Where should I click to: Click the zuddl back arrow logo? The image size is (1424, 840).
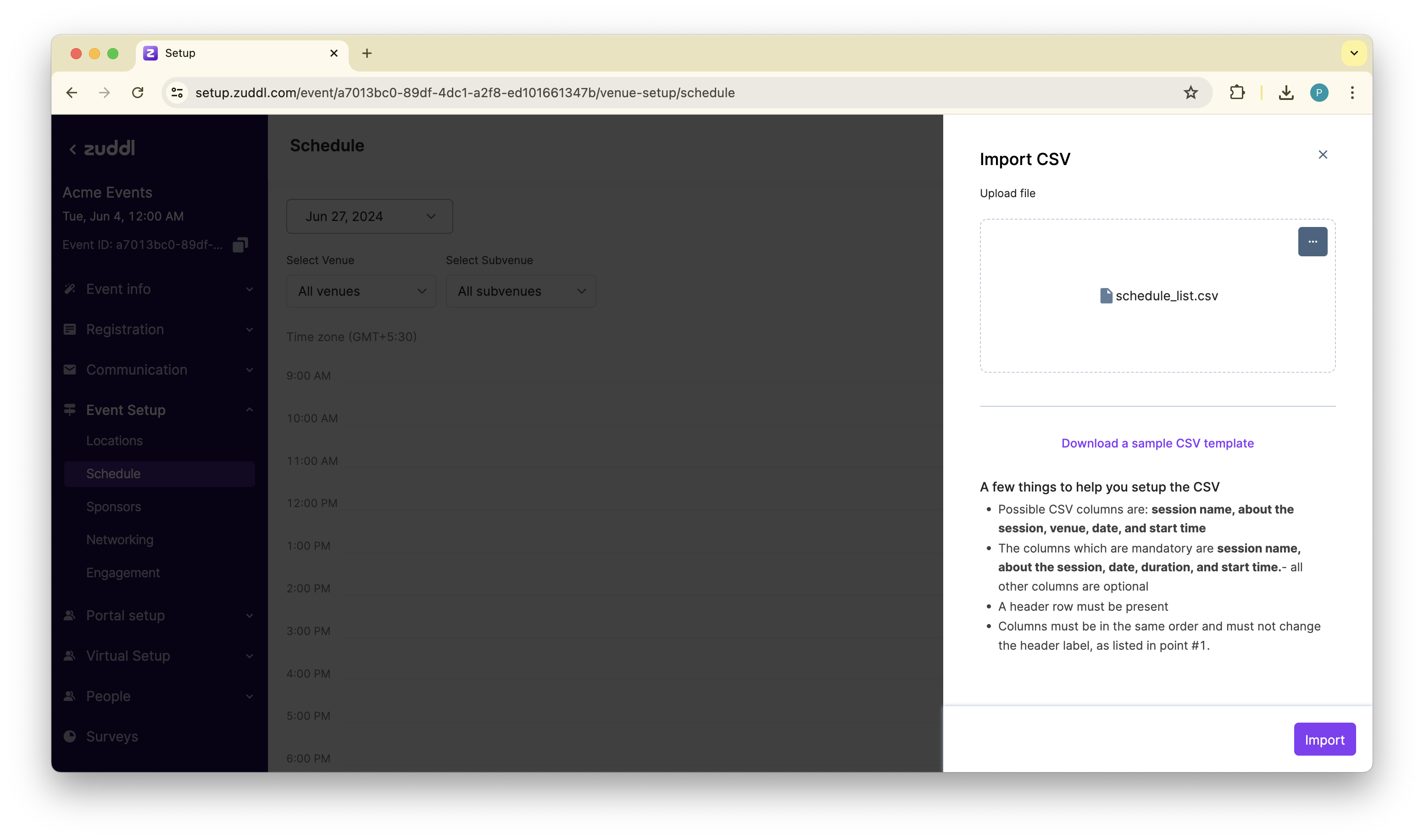102,149
